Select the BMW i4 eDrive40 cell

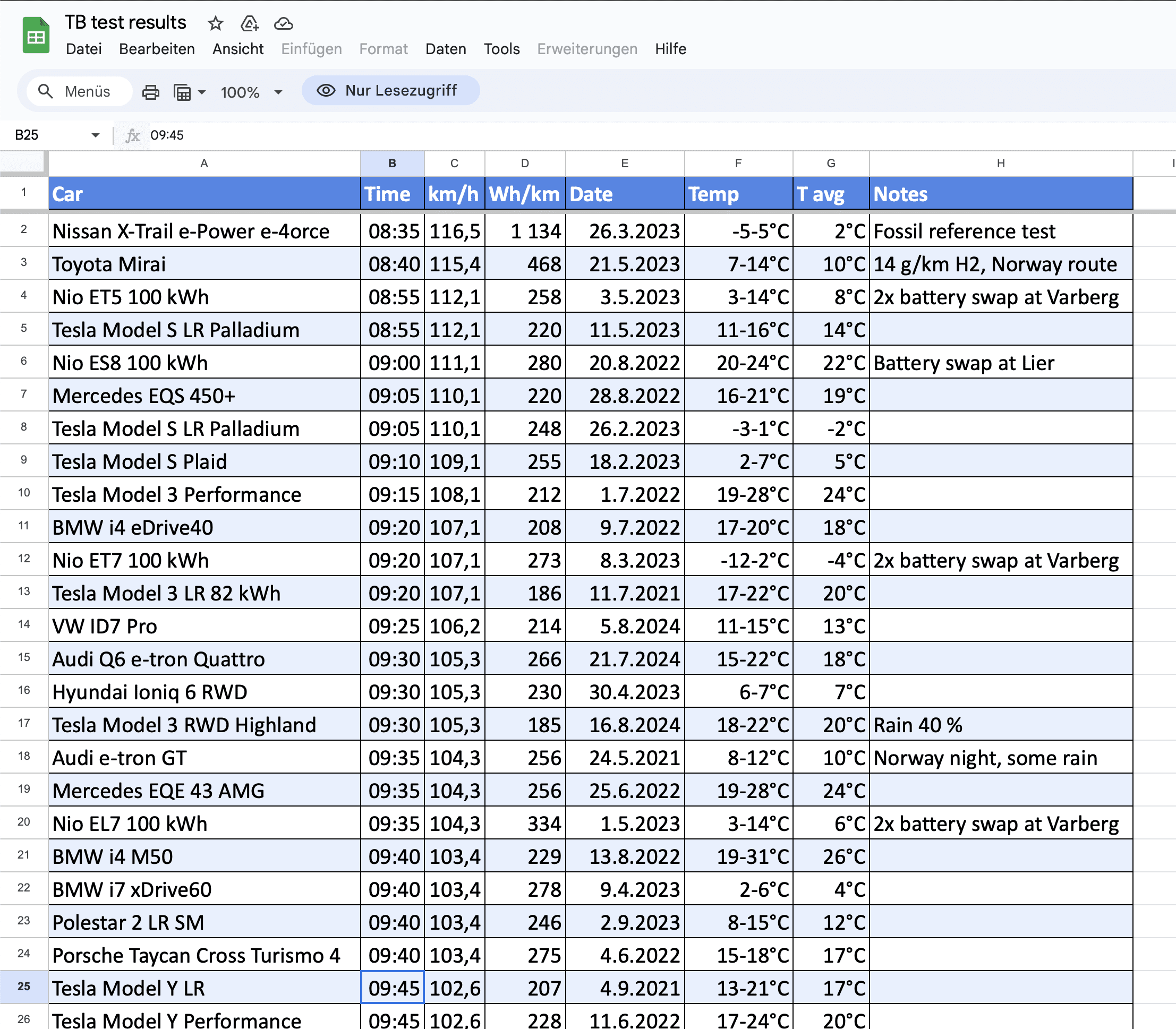pyautogui.click(x=204, y=527)
